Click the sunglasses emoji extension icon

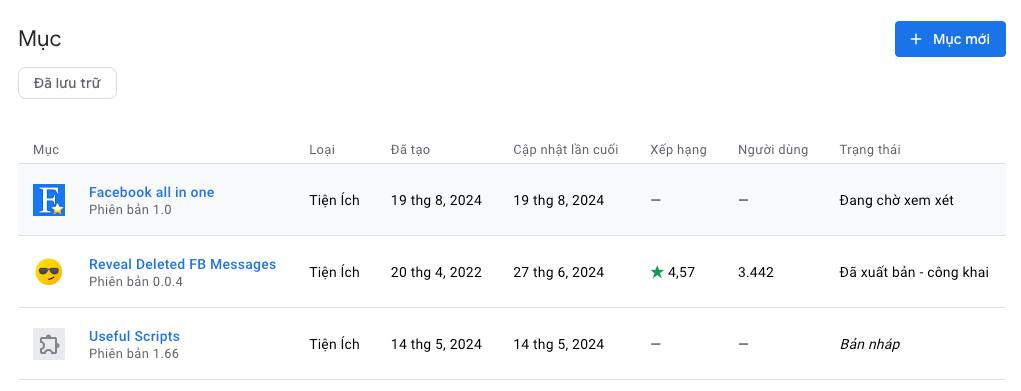tap(49, 272)
